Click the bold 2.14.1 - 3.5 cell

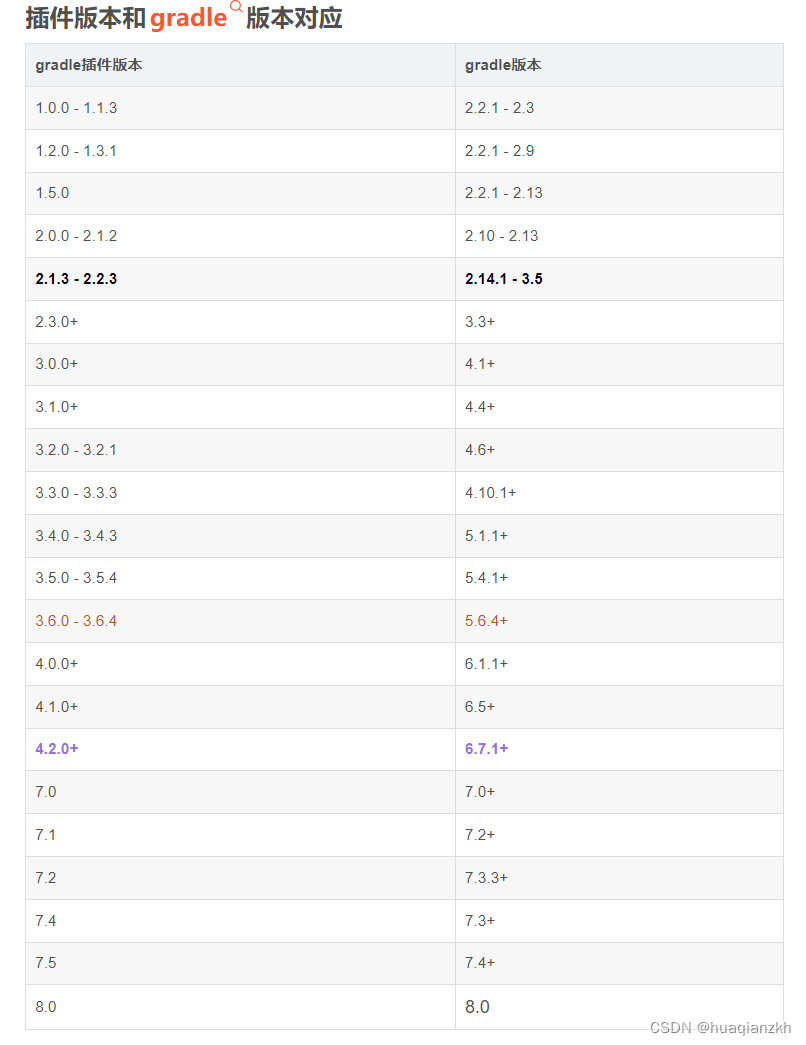click(619, 279)
